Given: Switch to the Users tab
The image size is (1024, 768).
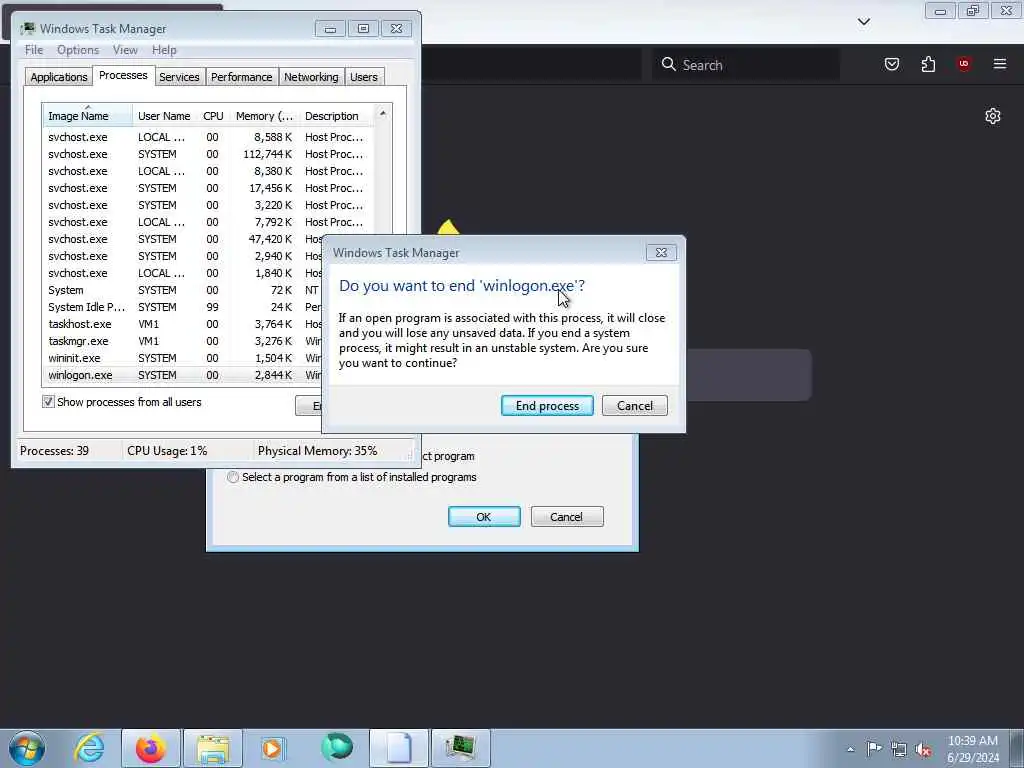Looking at the screenshot, I should 364,77.
